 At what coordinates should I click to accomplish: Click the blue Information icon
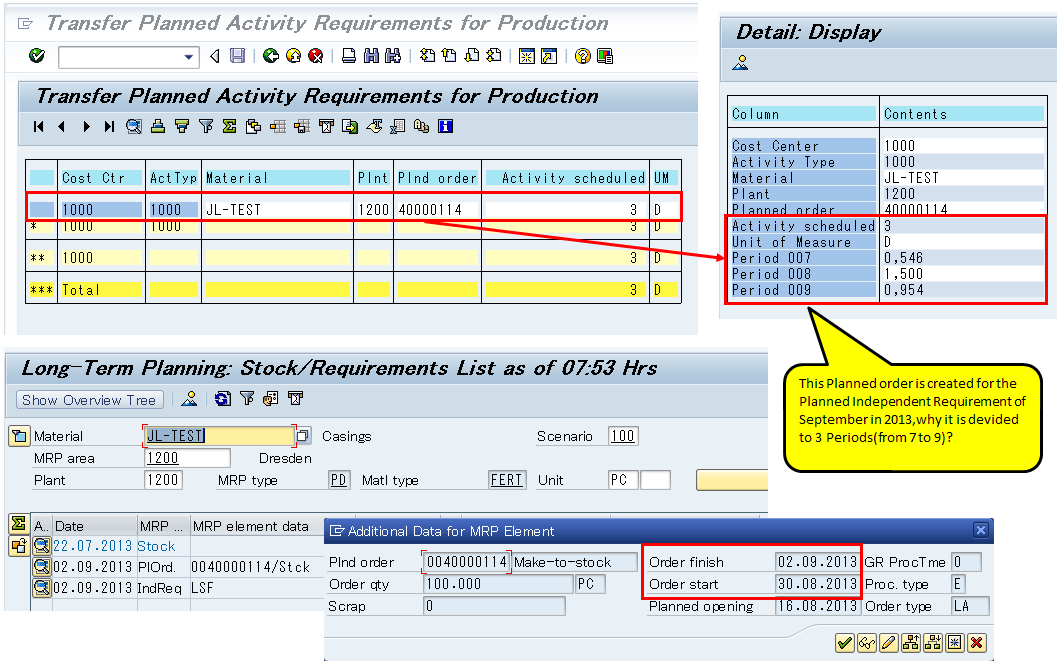click(445, 126)
